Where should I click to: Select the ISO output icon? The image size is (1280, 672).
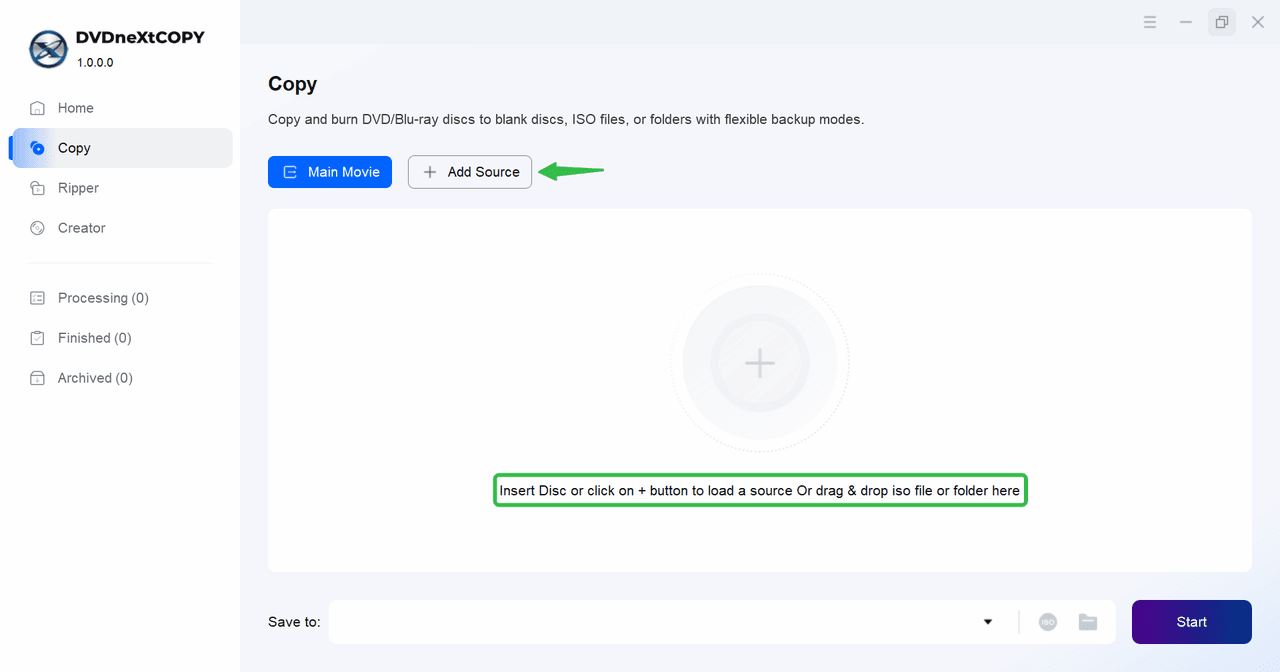(1048, 622)
